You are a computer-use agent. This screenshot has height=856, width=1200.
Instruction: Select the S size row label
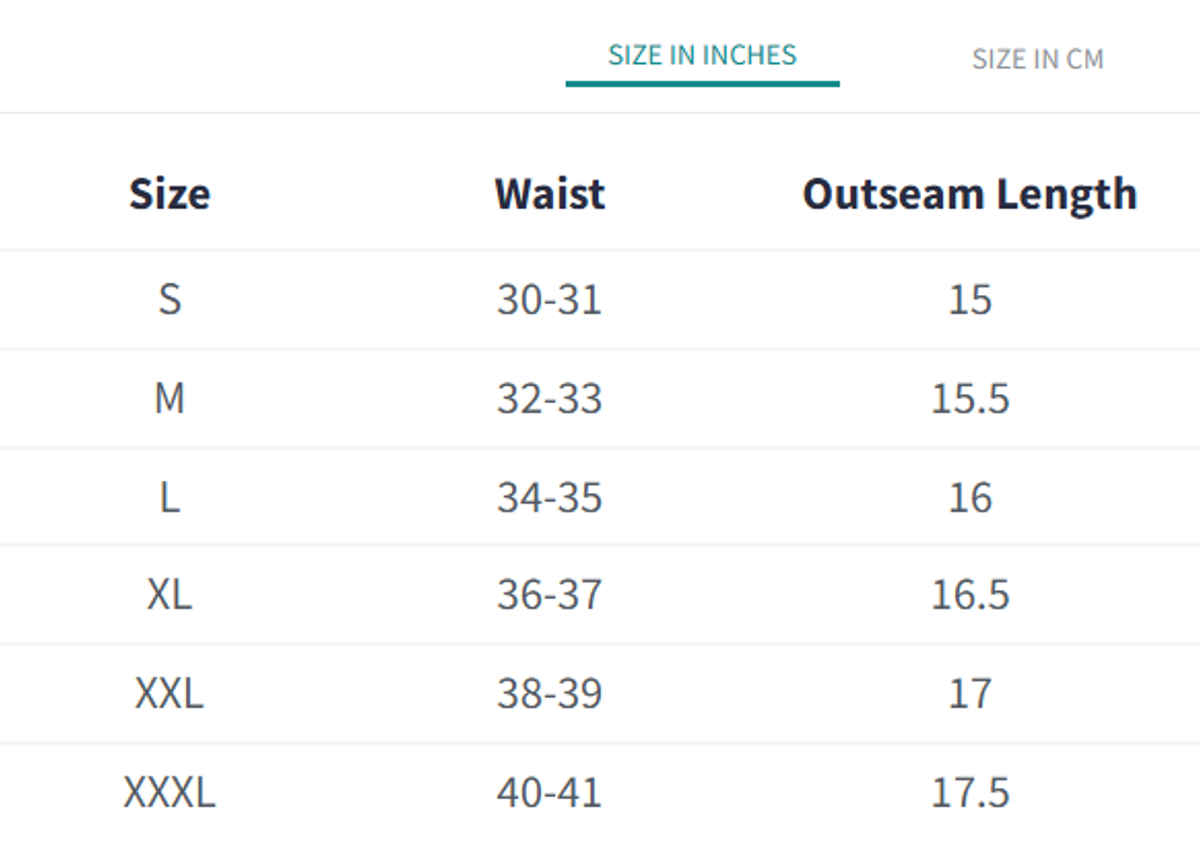169,299
